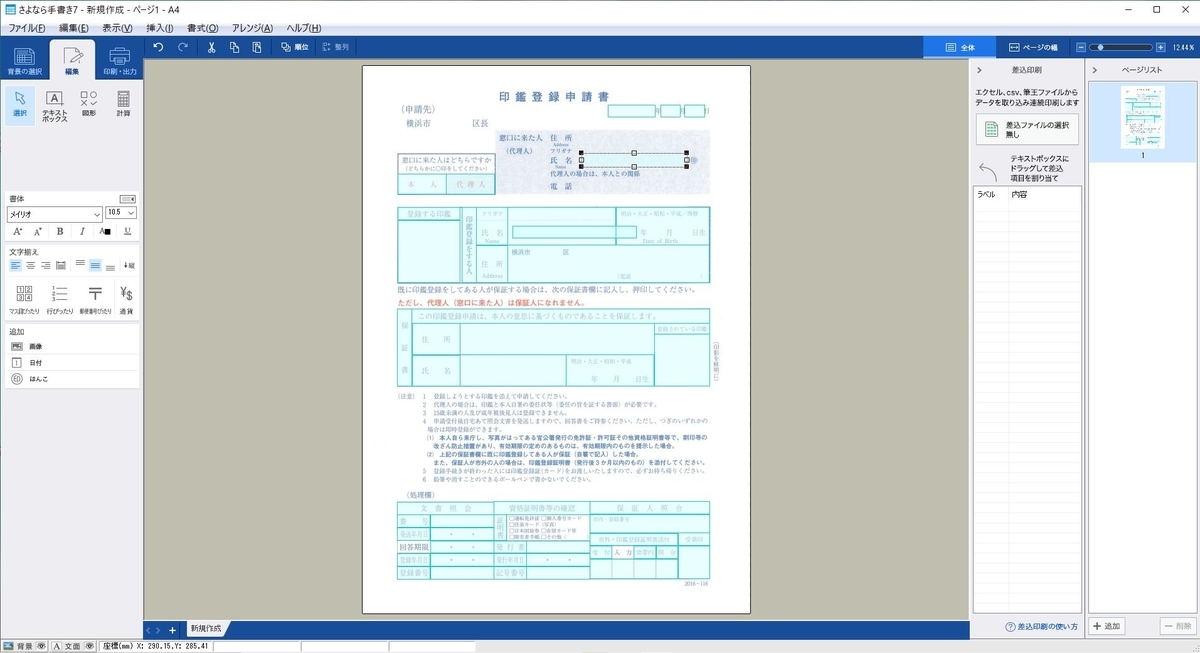
Task: Toggle italic formatting
Action: tap(82, 231)
